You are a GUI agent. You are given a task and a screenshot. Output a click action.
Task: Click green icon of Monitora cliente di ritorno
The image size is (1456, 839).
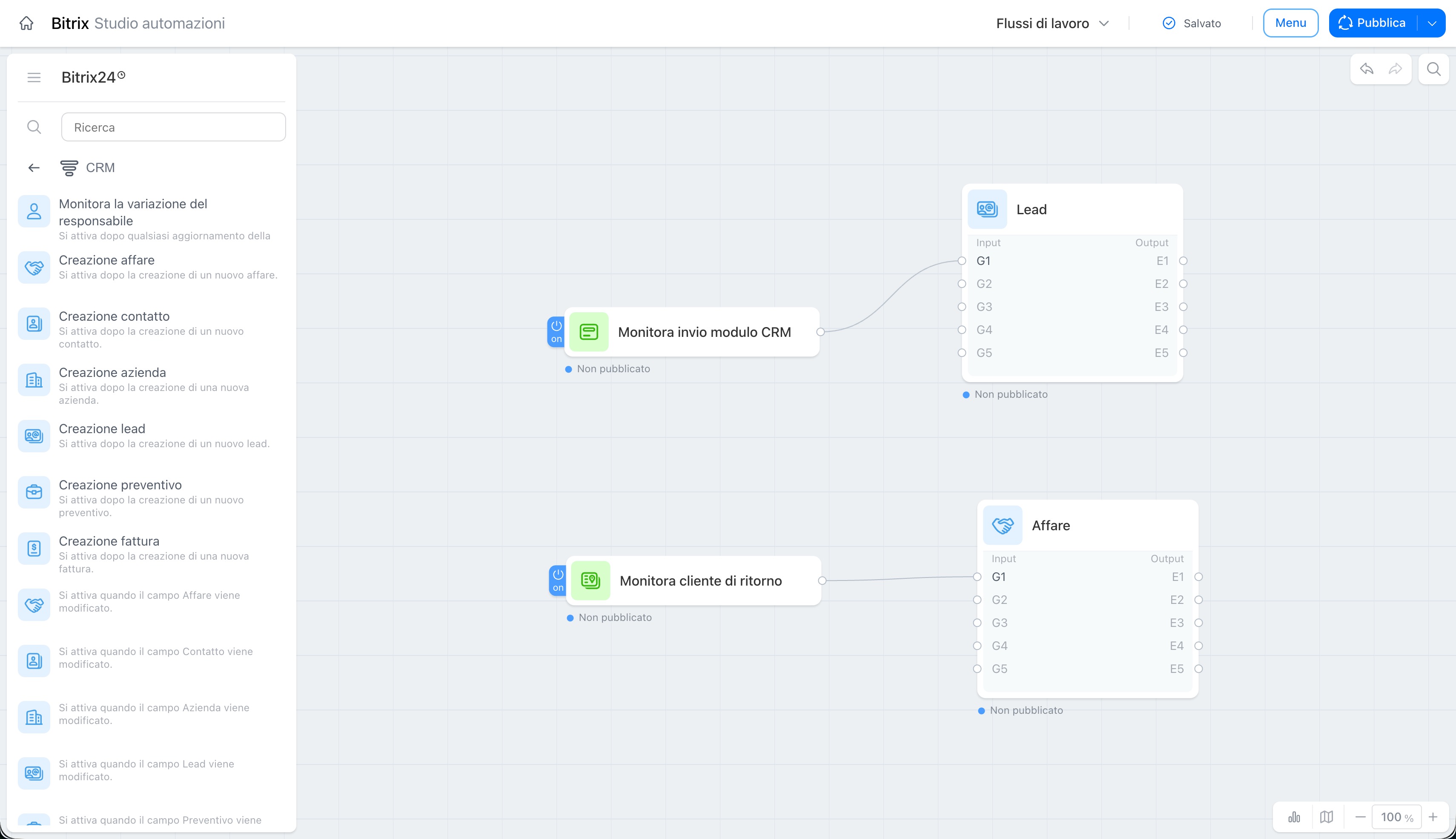pos(590,580)
